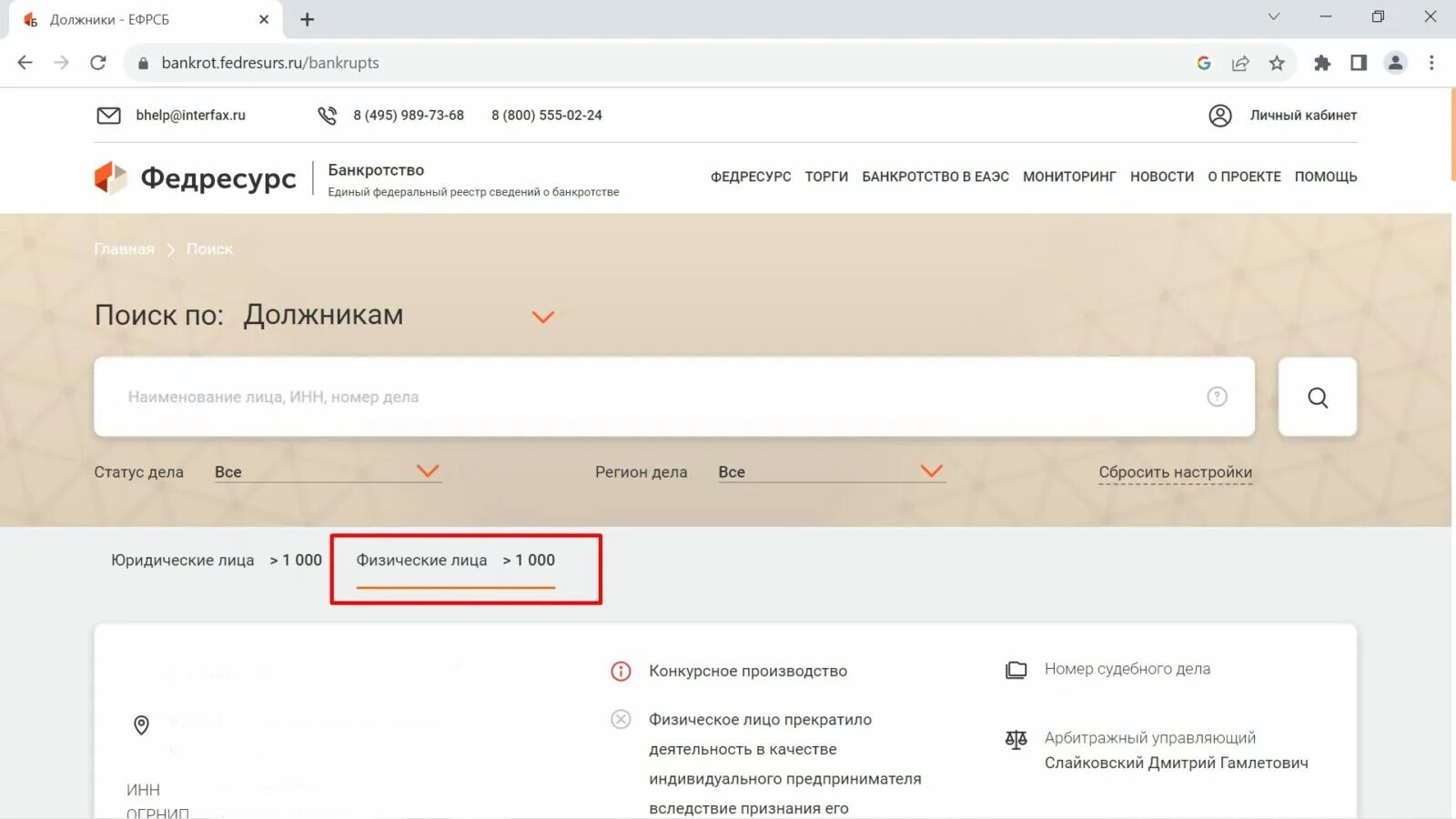Click Арбитражный управляющий label
This screenshot has width=1456, height=819.
(x=1150, y=738)
